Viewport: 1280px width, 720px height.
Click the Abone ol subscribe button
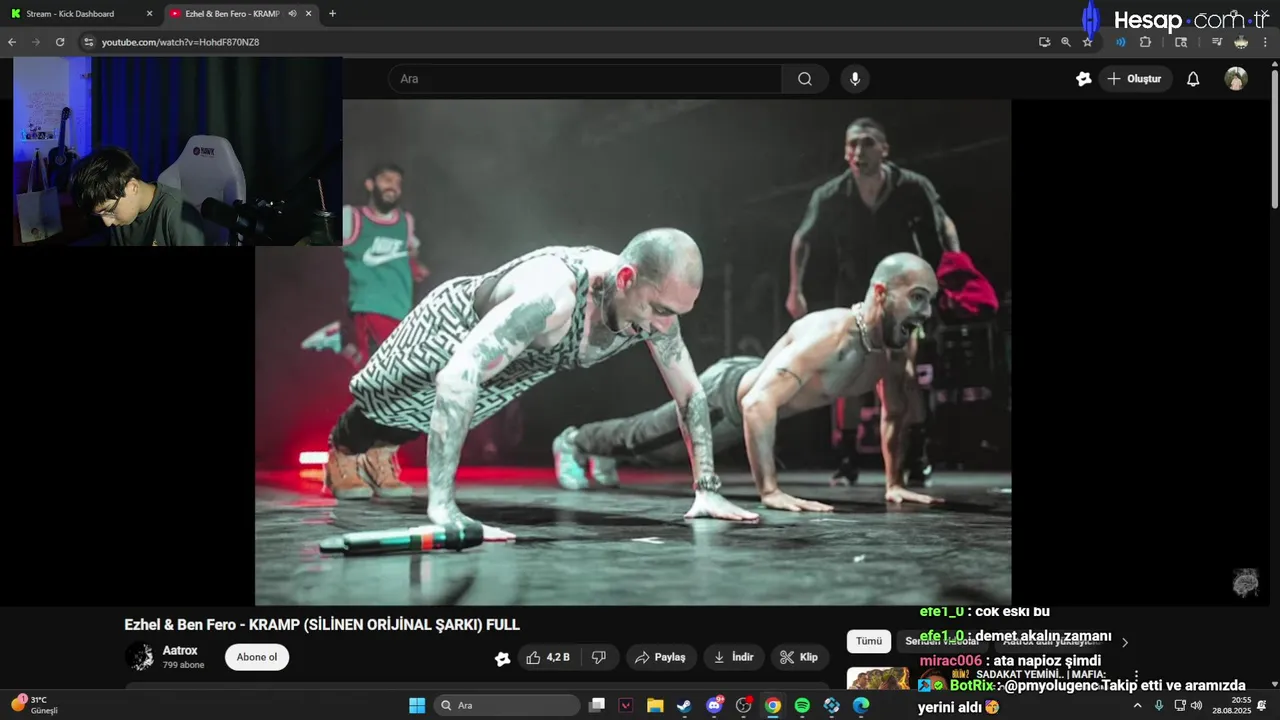click(257, 657)
